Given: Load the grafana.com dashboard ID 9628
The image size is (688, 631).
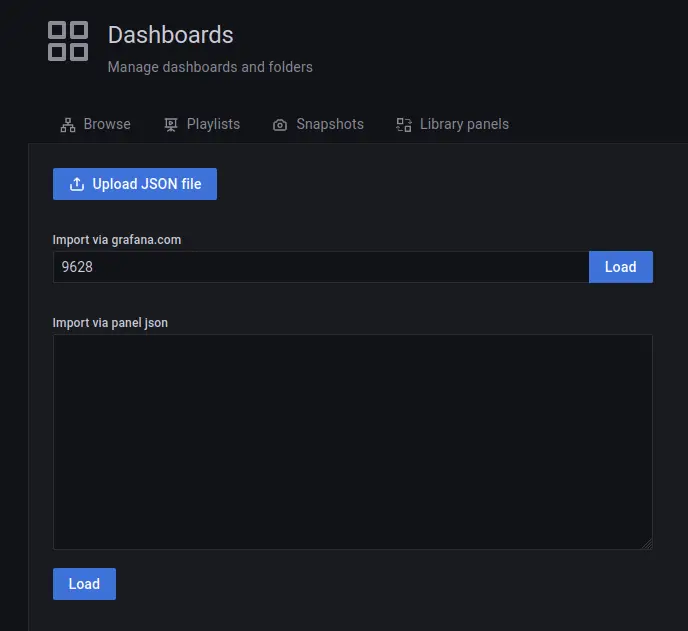Looking at the screenshot, I should click(620, 267).
